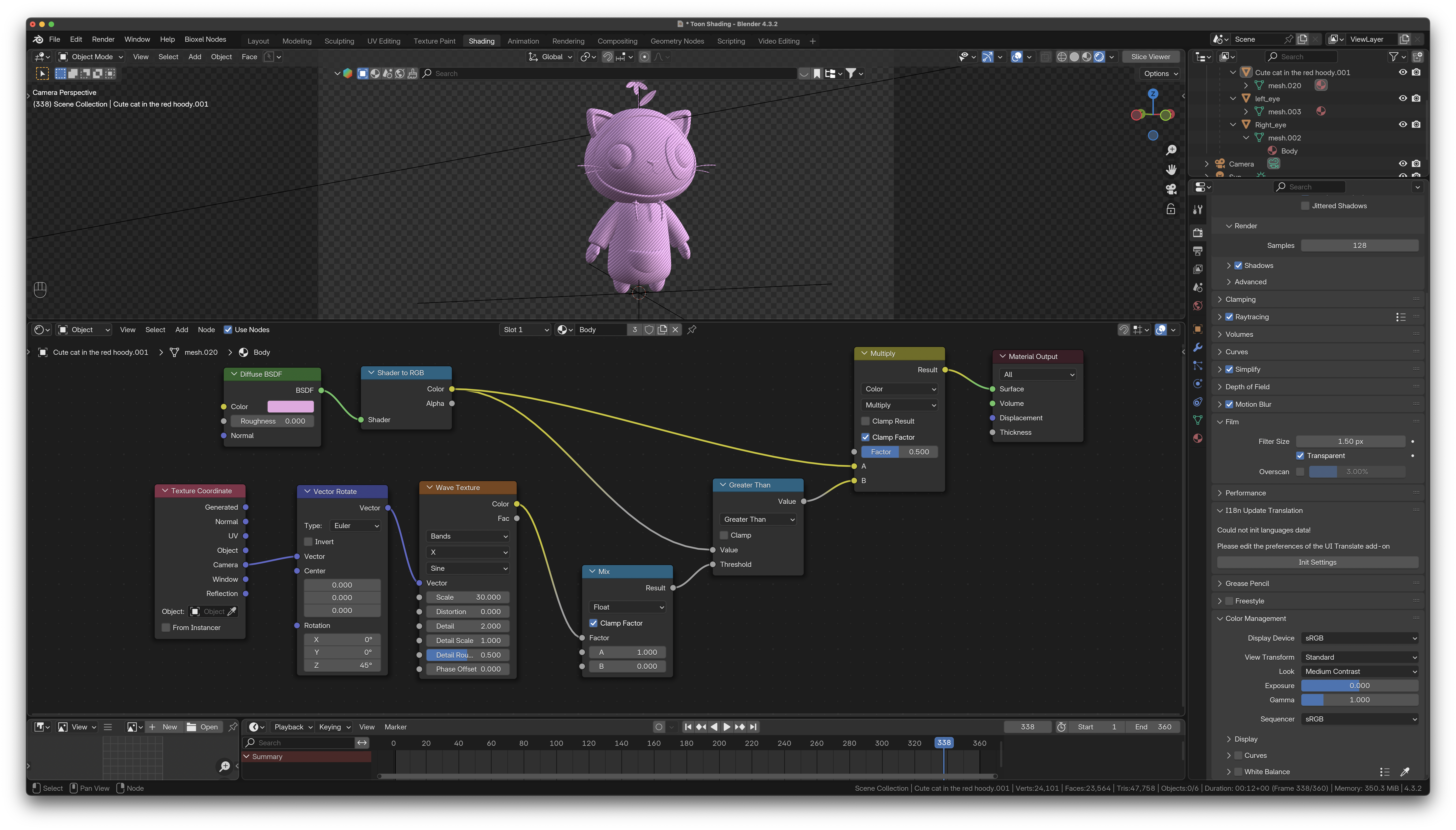1456x830 pixels.
Task: Jump to the timeline start frame
Action: click(688, 727)
